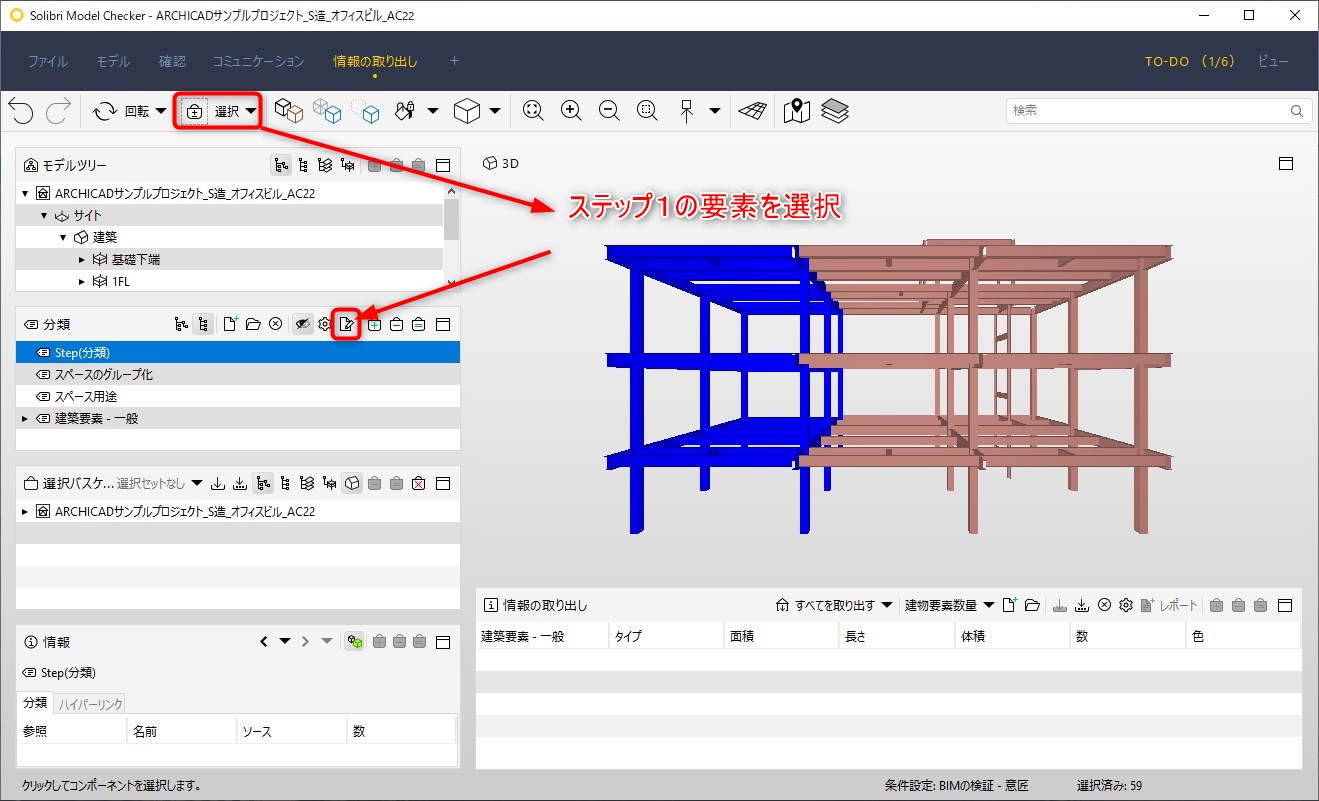The width and height of the screenshot is (1319, 801).
Task: Open classification settings gear icon
Action: click(x=324, y=324)
